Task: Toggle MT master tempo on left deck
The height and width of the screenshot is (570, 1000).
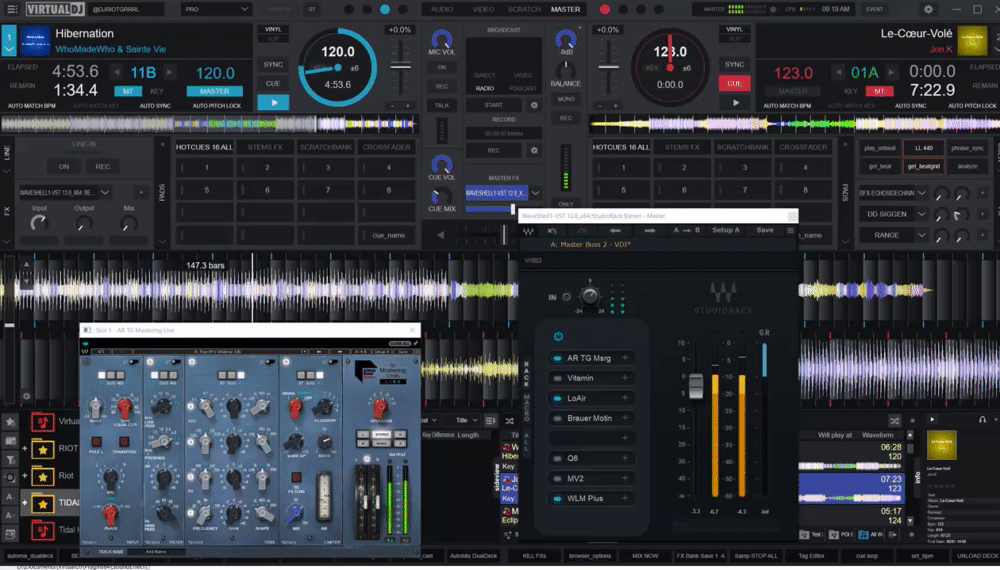Action: coord(128,91)
